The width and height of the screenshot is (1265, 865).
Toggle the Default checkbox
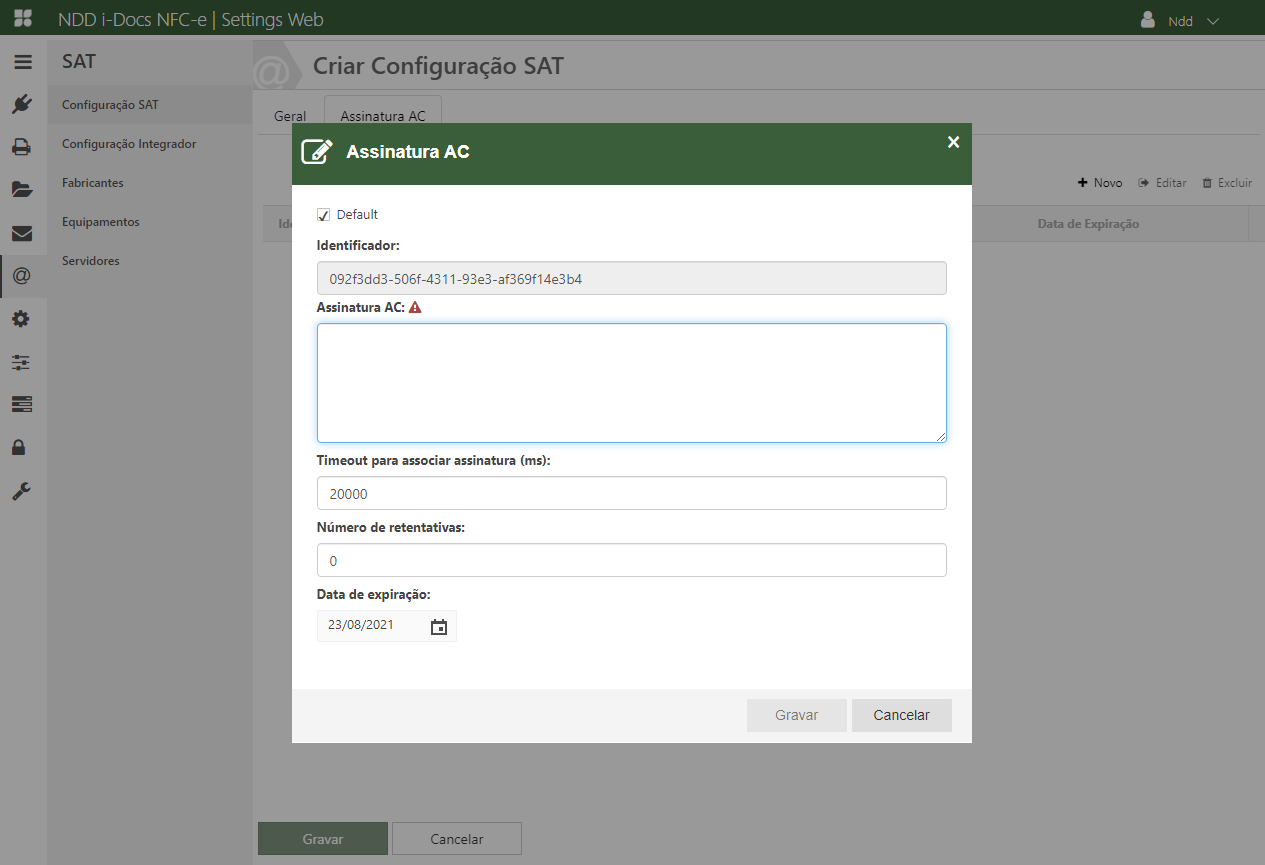(323, 215)
